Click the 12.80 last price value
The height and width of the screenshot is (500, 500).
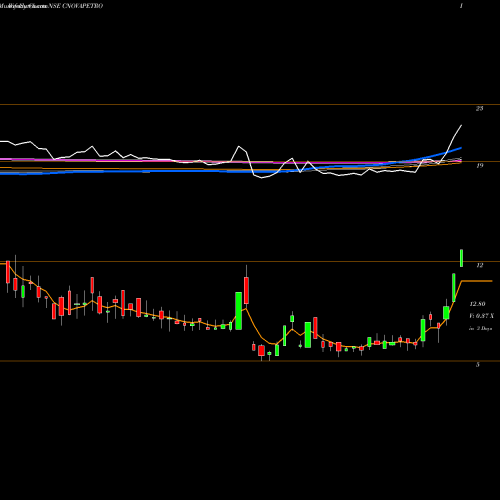pyautogui.click(x=477, y=304)
